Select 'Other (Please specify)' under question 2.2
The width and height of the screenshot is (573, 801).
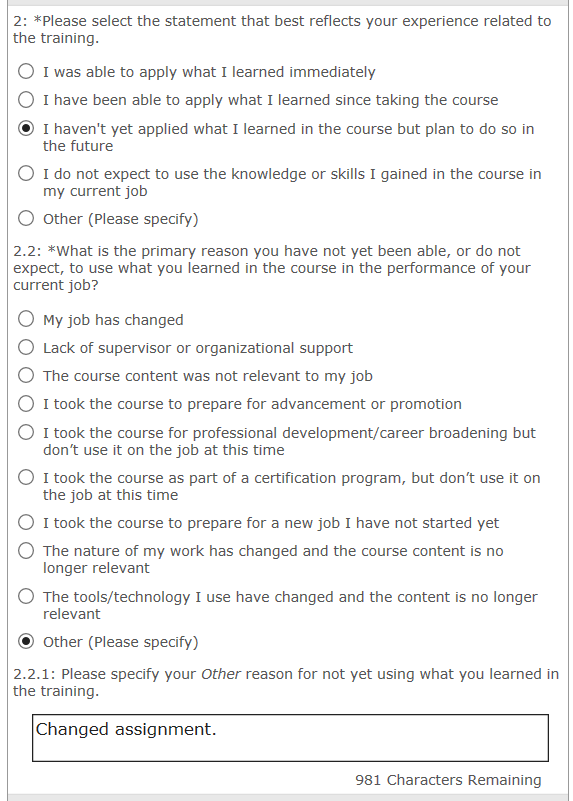coord(26,641)
